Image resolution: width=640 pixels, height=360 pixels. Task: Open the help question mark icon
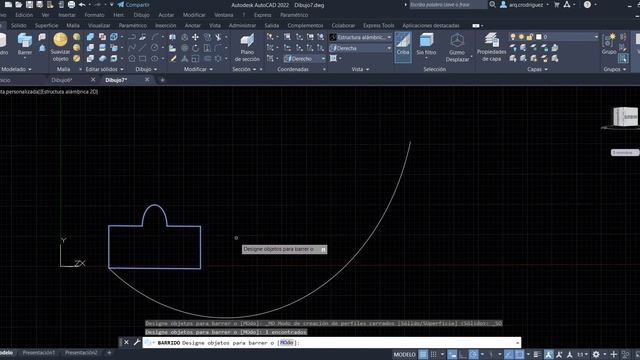click(x=587, y=4)
